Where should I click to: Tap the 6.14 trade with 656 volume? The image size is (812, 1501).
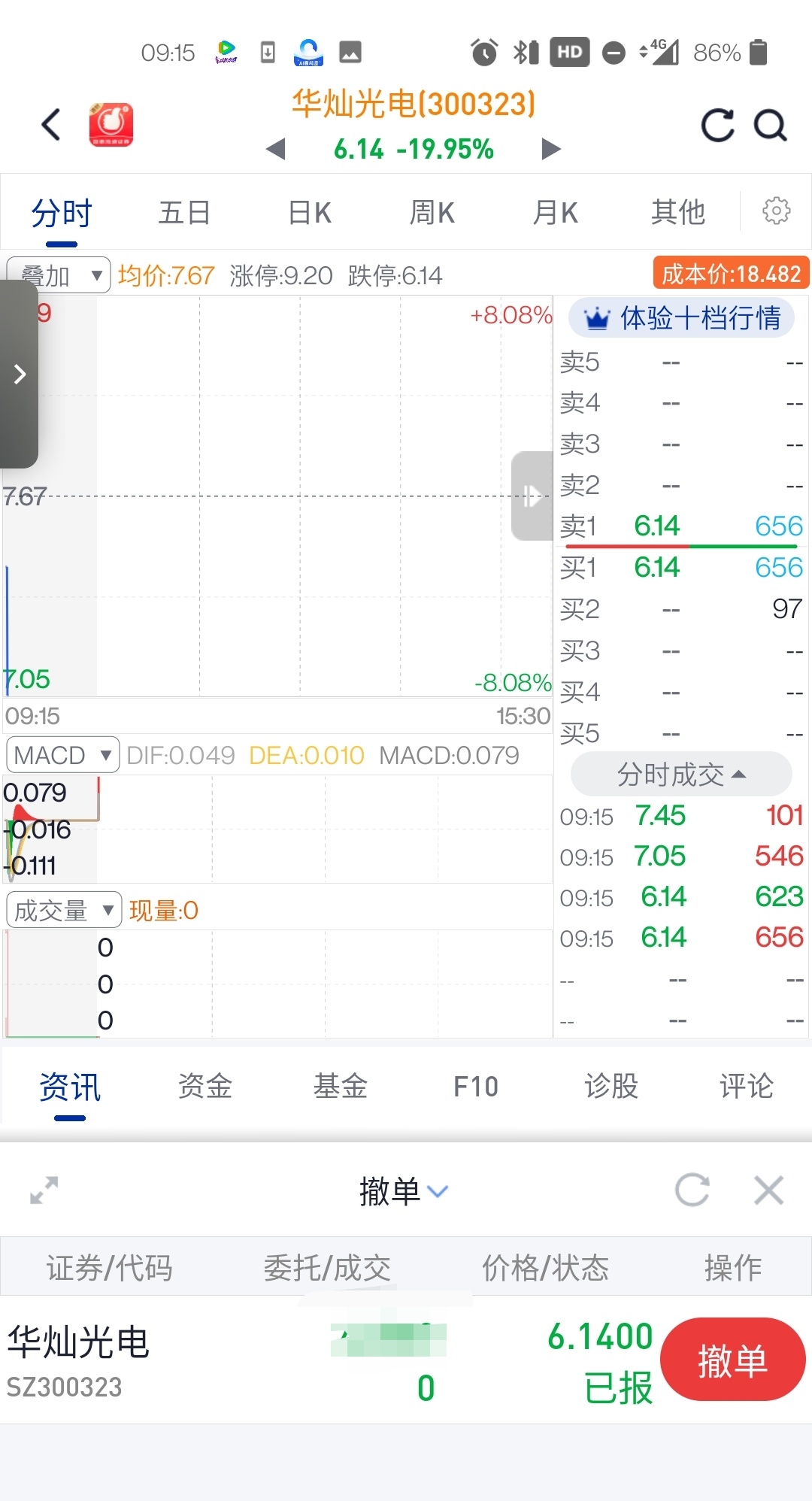coord(681,938)
